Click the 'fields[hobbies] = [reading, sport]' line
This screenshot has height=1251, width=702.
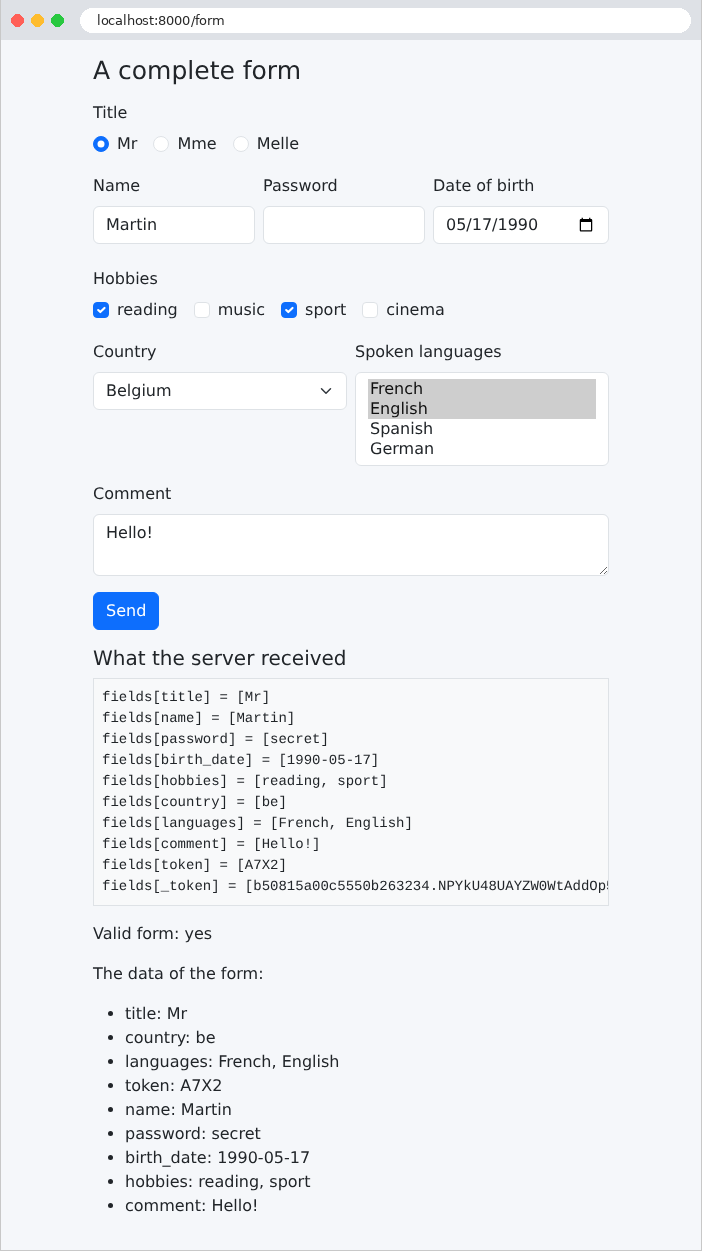(245, 781)
